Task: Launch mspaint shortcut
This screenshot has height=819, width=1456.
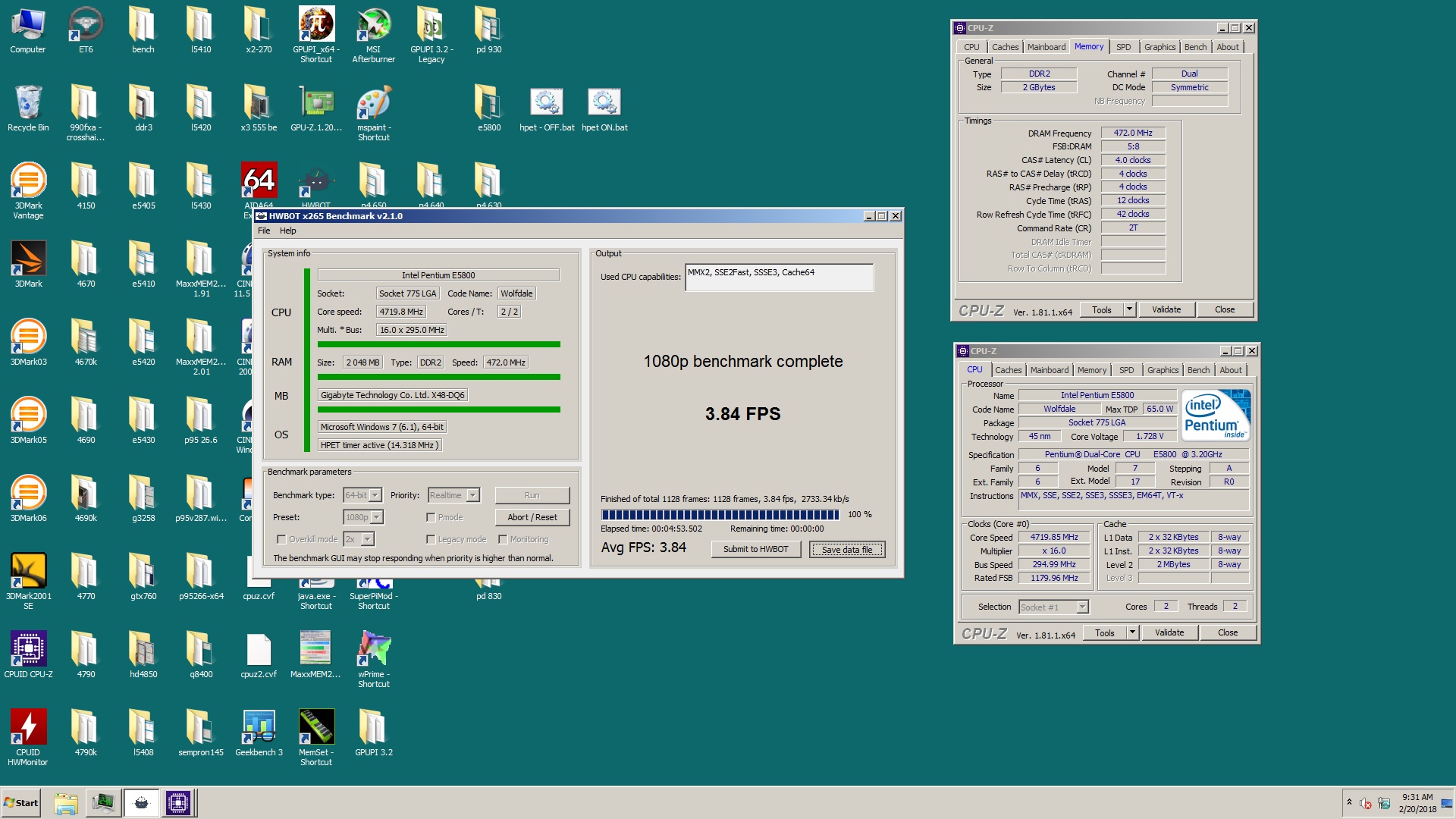Action: (x=374, y=113)
